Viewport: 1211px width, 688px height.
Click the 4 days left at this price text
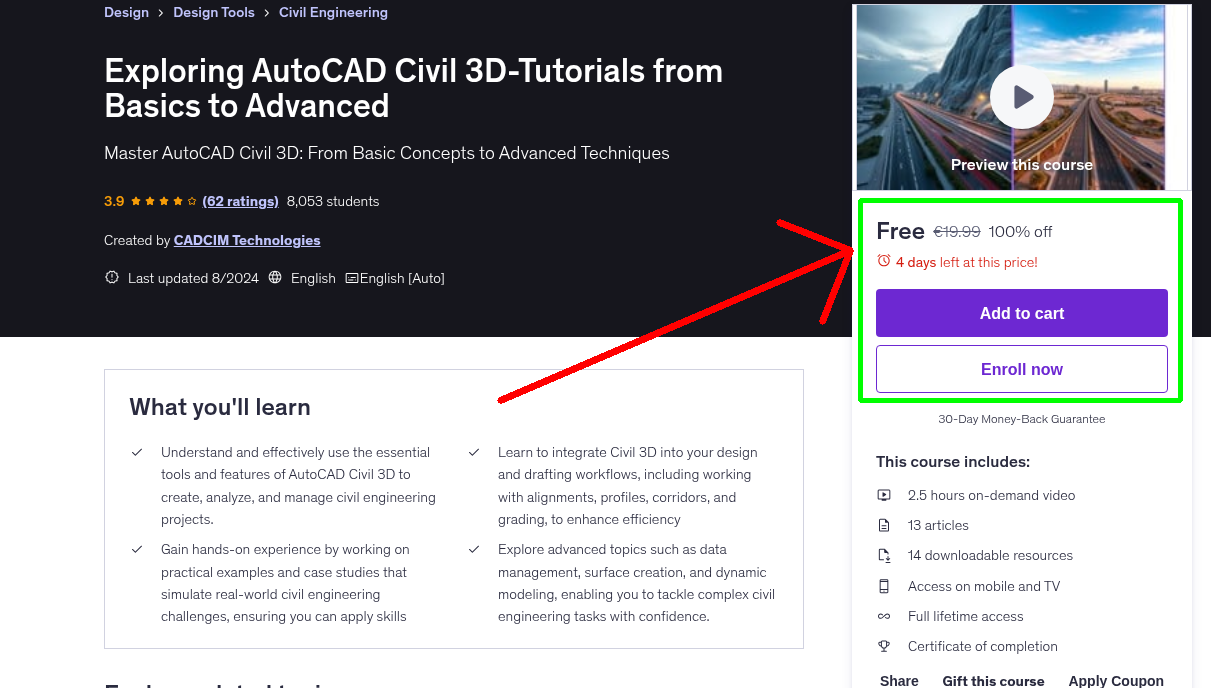[x=967, y=262]
